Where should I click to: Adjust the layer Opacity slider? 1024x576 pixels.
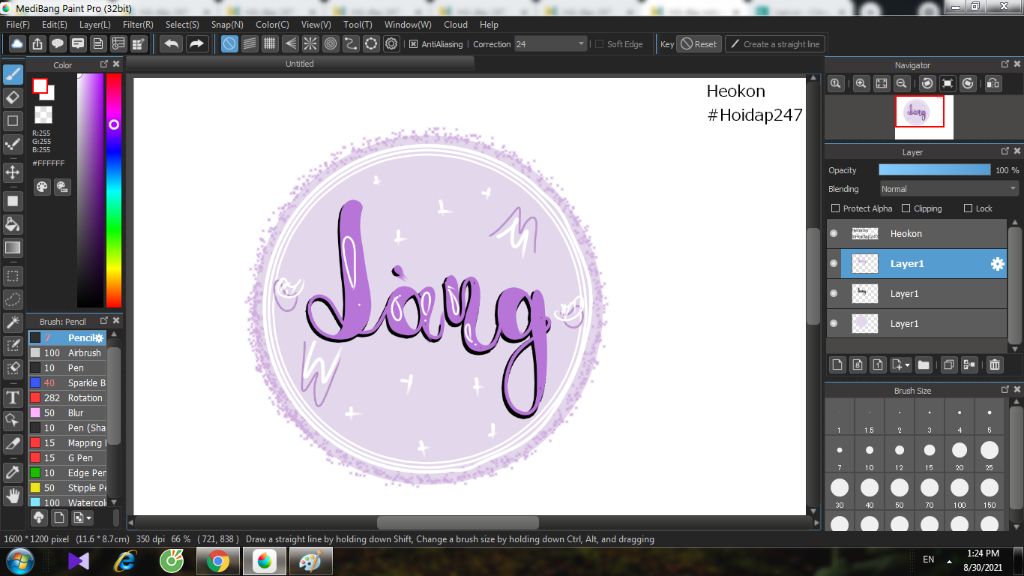(934, 170)
